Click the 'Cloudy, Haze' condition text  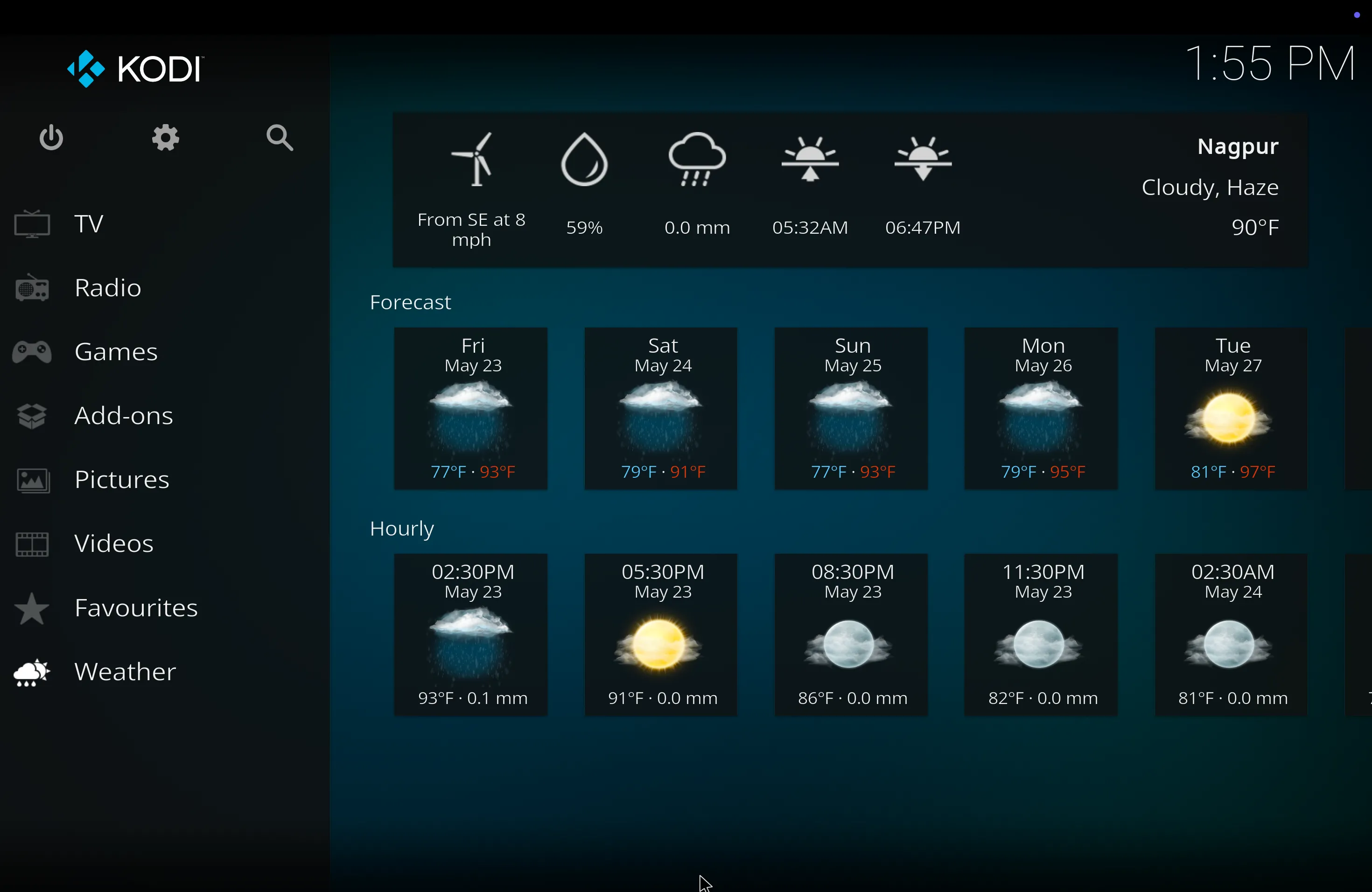point(1210,188)
